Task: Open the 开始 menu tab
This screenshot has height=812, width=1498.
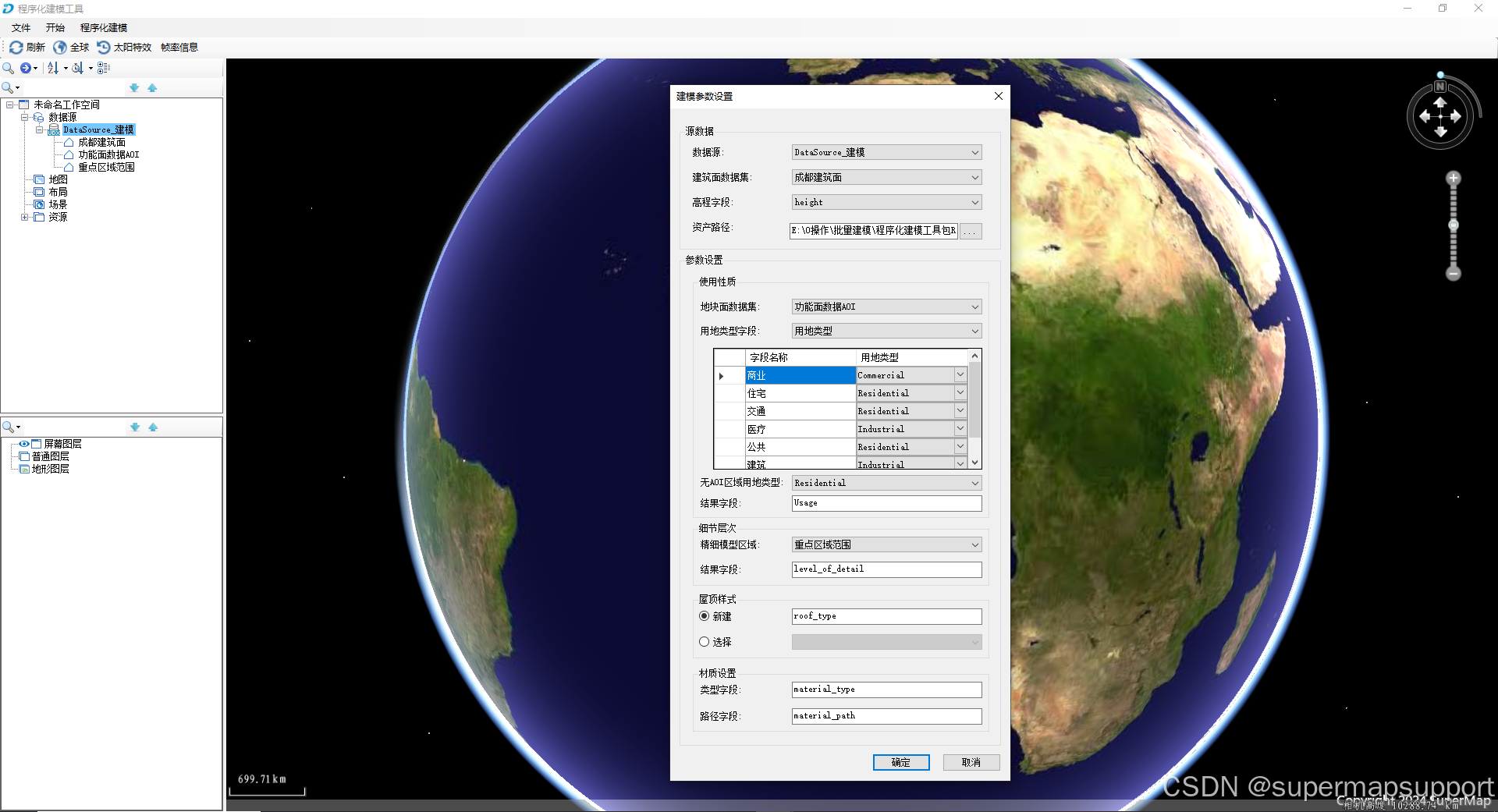Action: click(55, 28)
